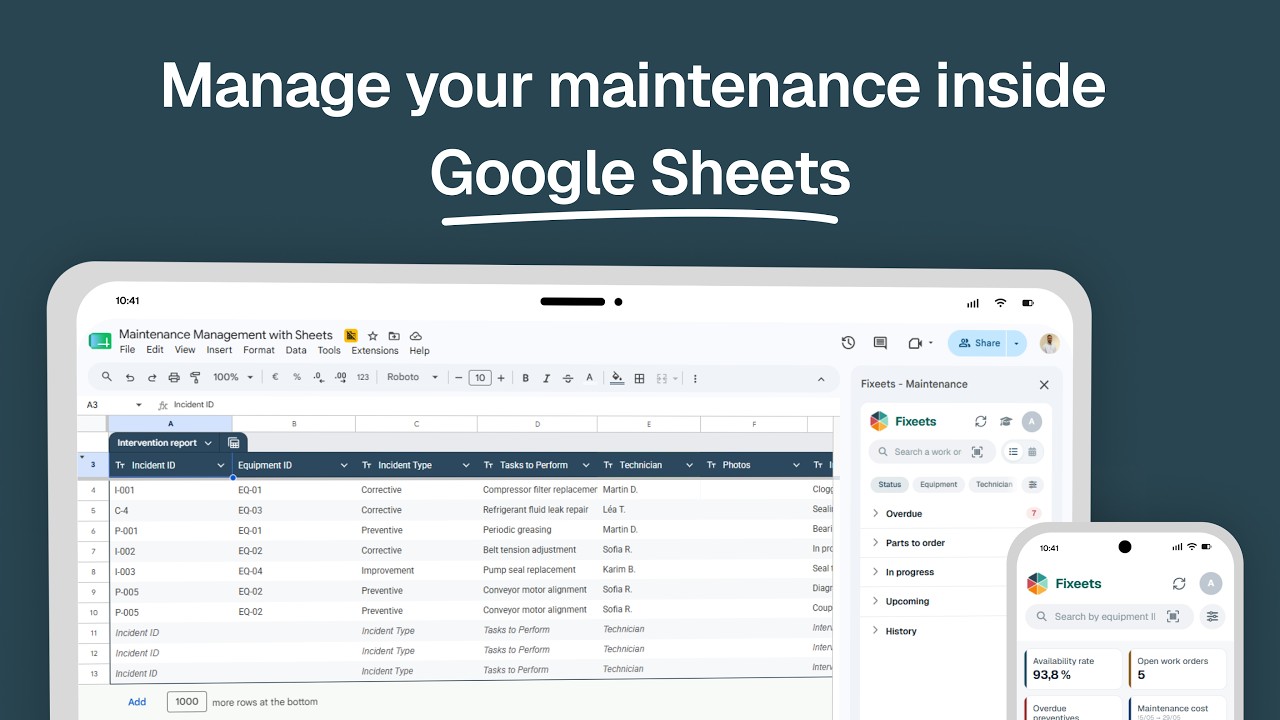Switch the Fixeets sidebar to list view
The width and height of the screenshot is (1280, 720).
(x=1013, y=452)
